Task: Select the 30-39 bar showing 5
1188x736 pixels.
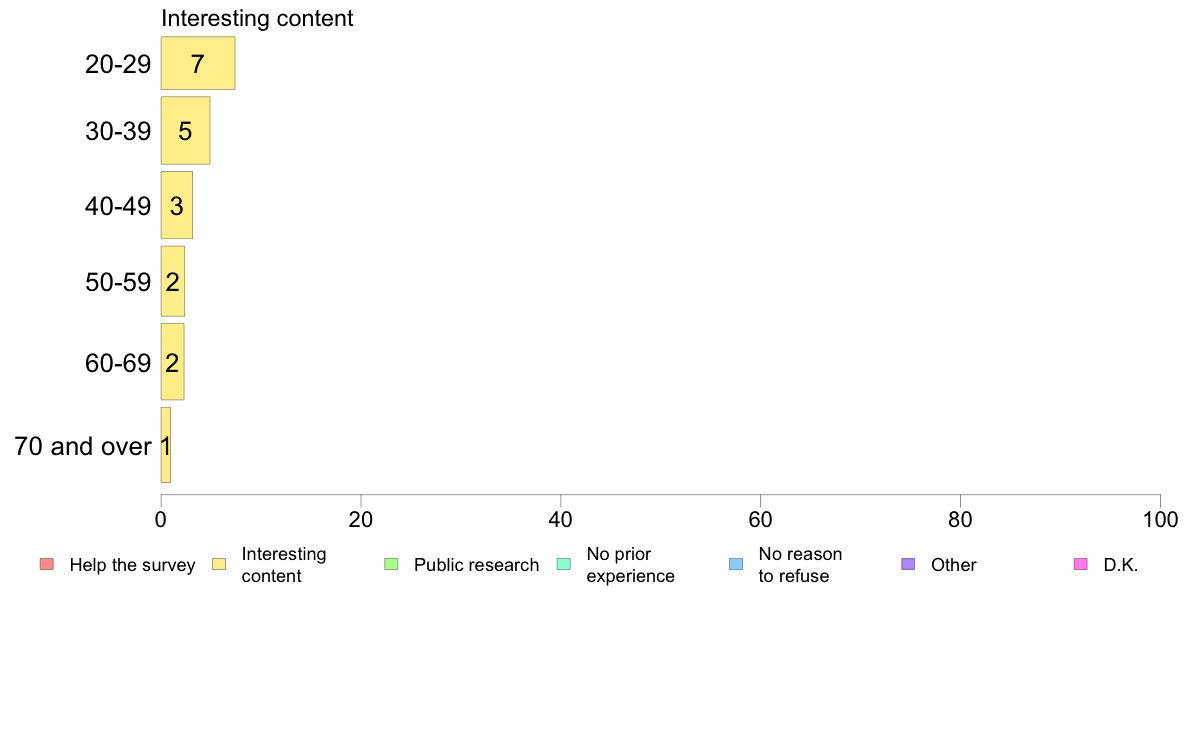Action: click(x=185, y=131)
